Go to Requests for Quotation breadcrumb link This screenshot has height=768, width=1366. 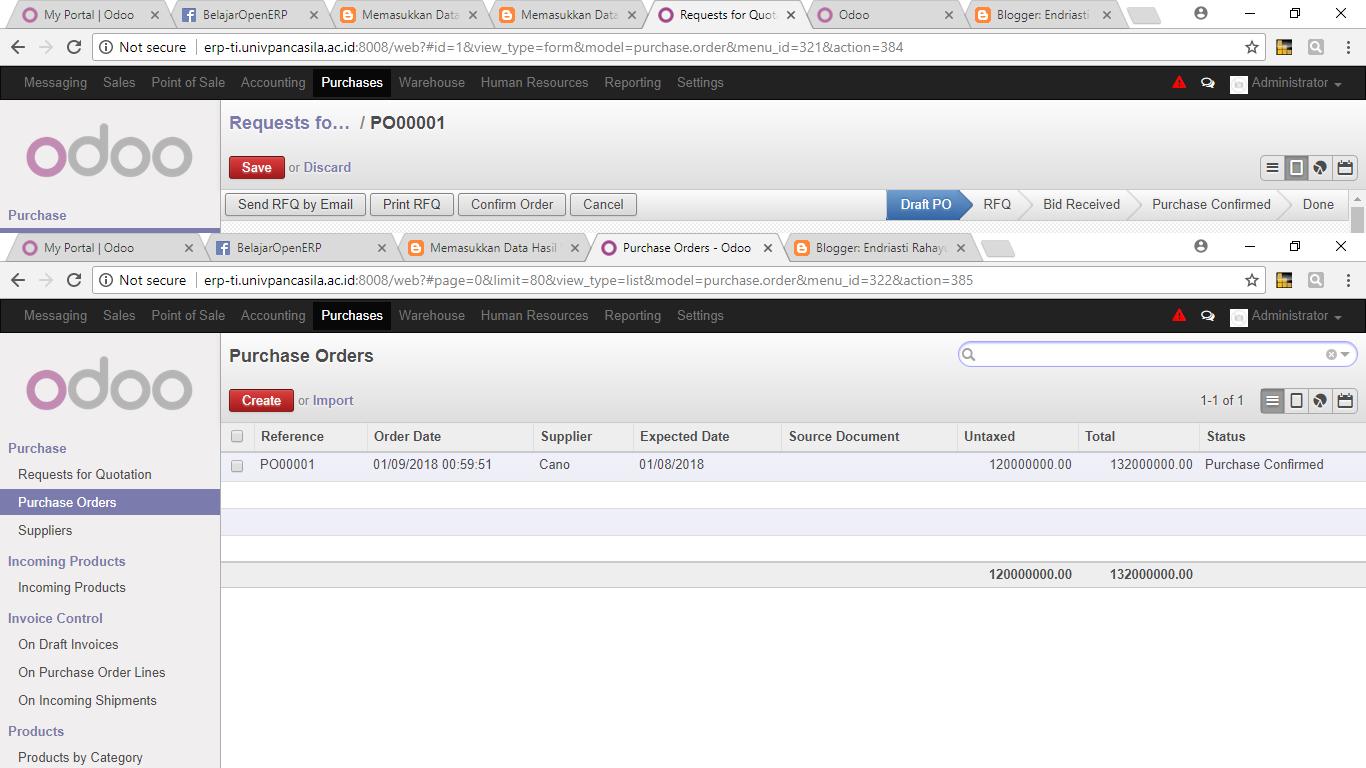coord(290,123)
